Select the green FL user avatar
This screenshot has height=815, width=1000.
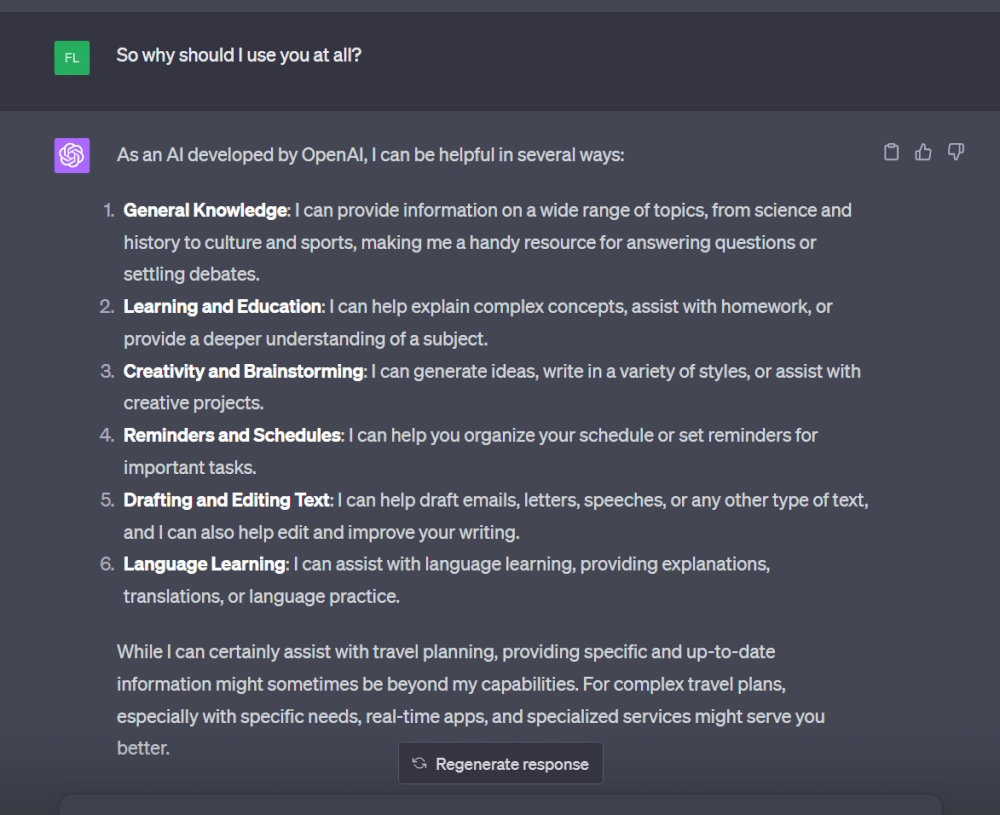tap(71, 57)
